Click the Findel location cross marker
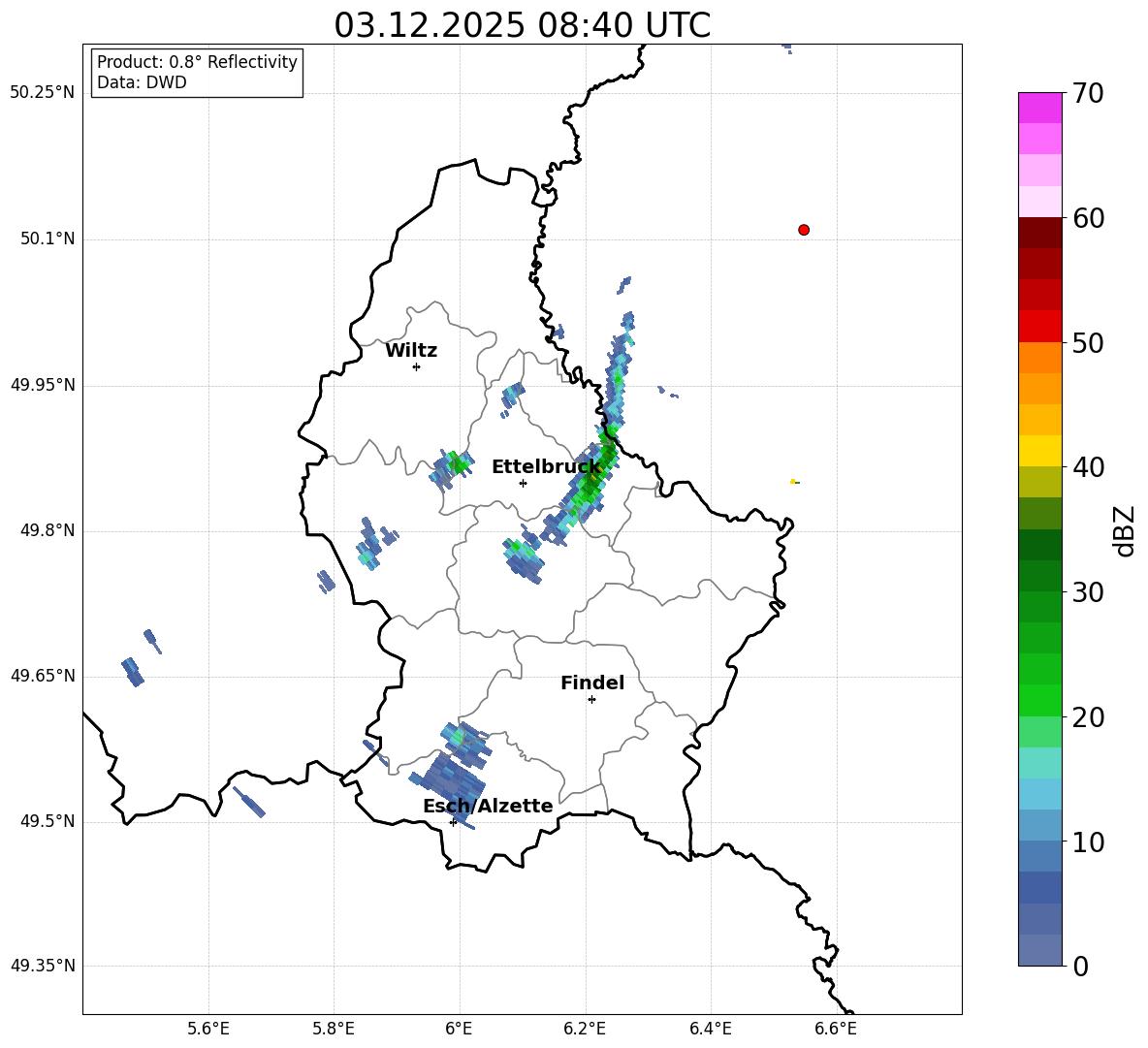The image size is (1148, 1048). pyautogui.click(x=591, y=700)
